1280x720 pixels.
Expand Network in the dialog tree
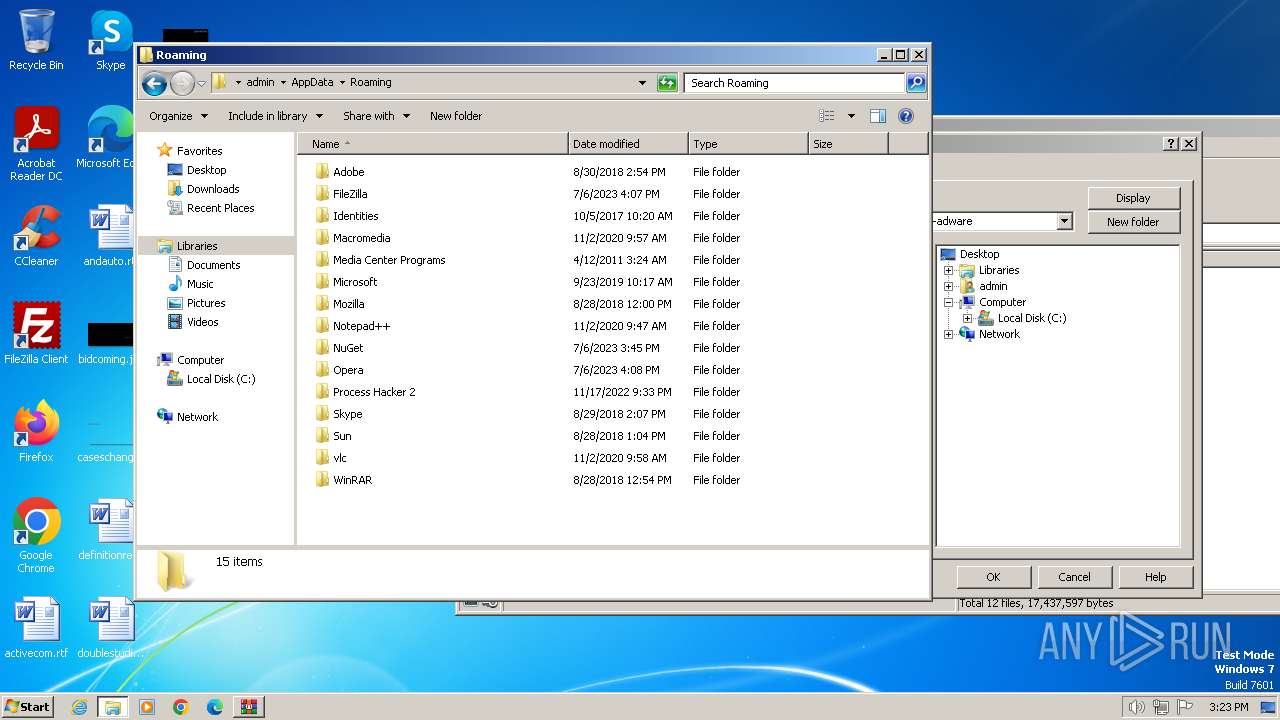[948, 334]
